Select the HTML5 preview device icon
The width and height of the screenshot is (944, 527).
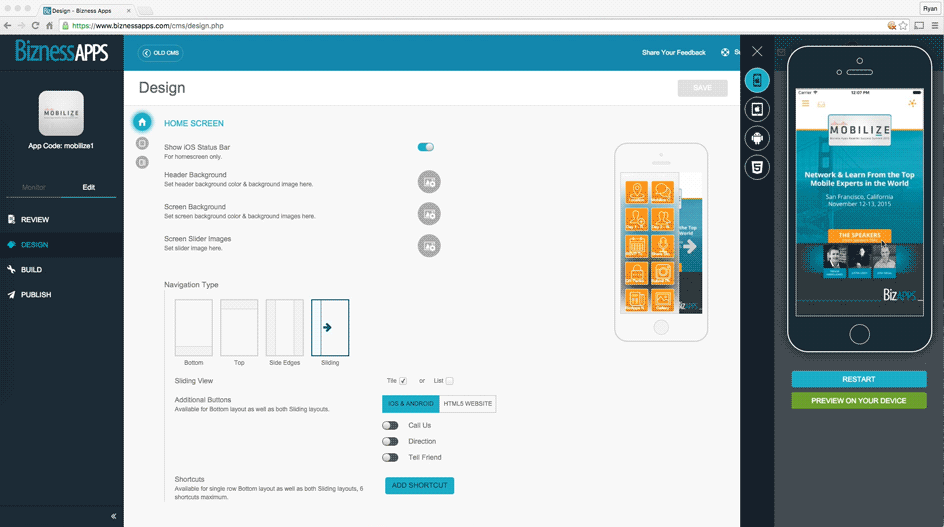click(757, 167)
